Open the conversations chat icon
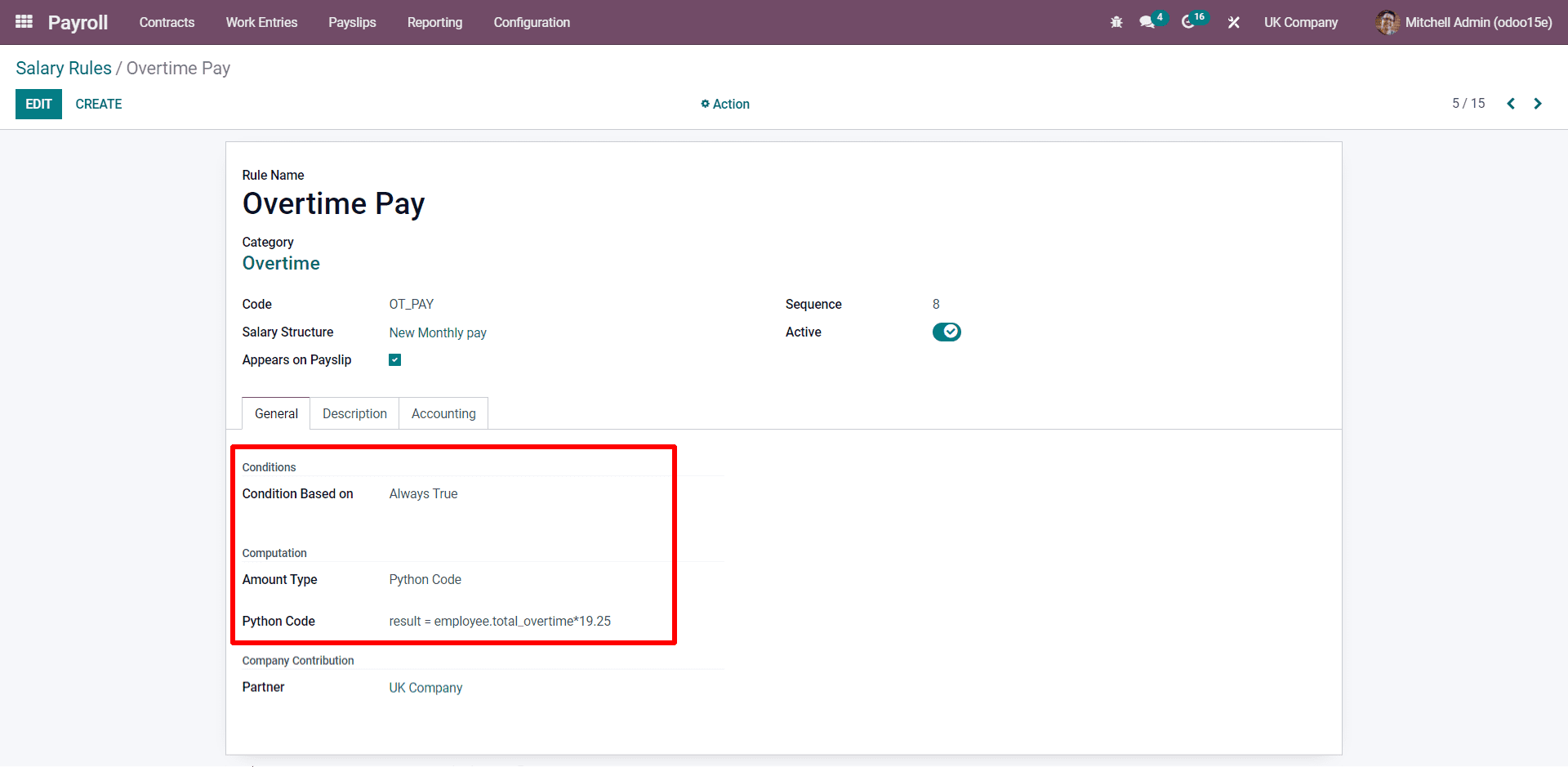Viewport: 1568px width, 767px height. [x=1147, y=22]
